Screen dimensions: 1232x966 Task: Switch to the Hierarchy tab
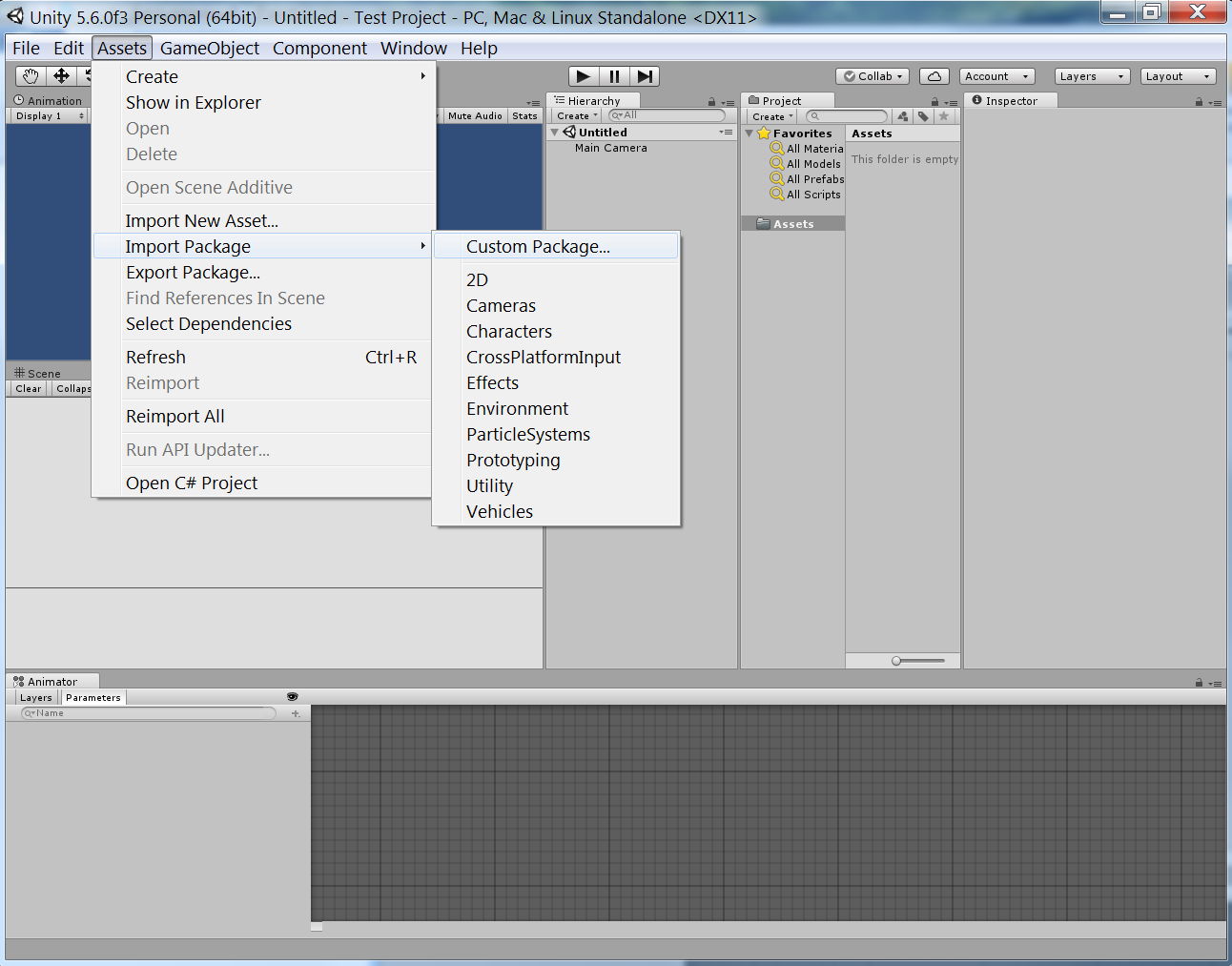coord(593,101)
